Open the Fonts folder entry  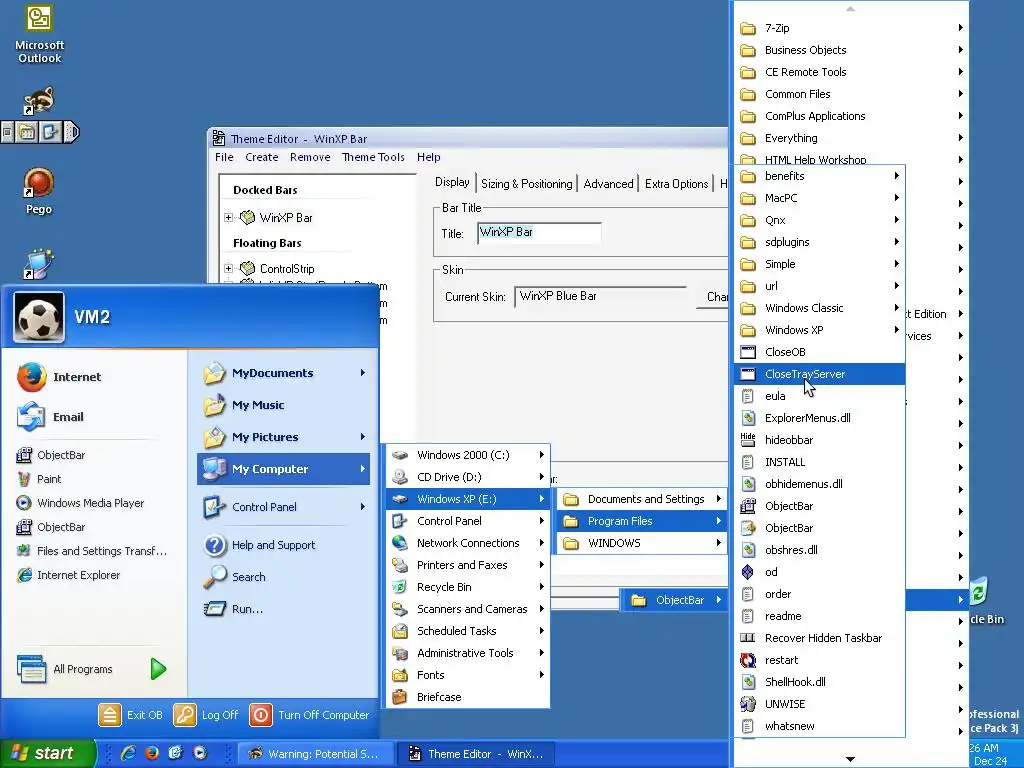[x=468, y=675]
